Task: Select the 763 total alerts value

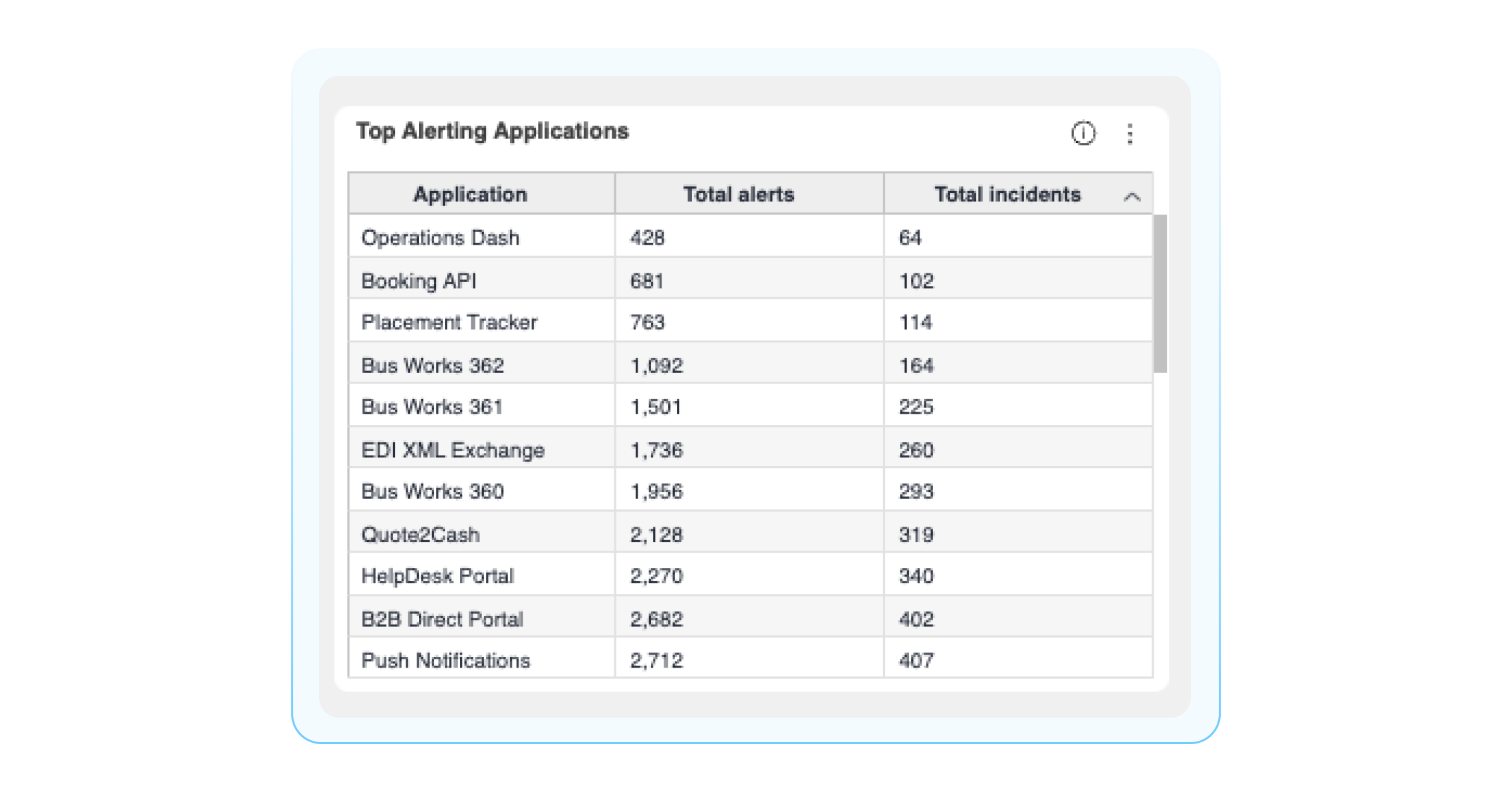Action: (647, 322)
